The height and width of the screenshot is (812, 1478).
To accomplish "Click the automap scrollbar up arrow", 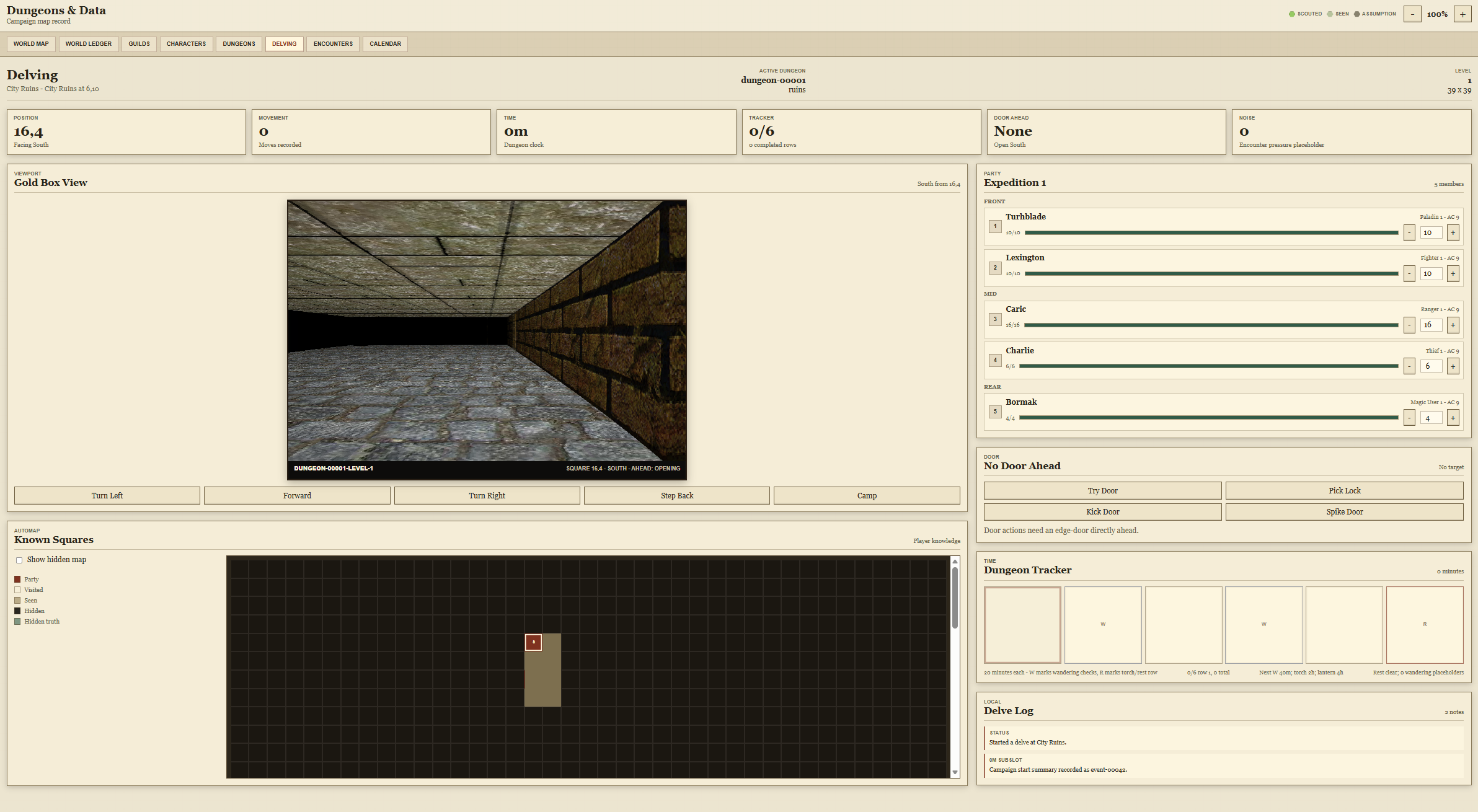I will click(955, 561).
